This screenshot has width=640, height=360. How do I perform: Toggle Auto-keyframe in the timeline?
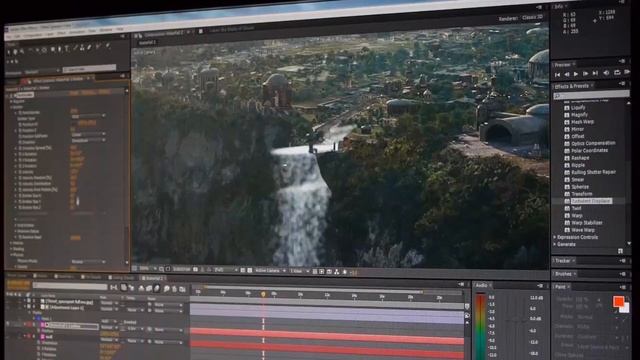point(174,289)
